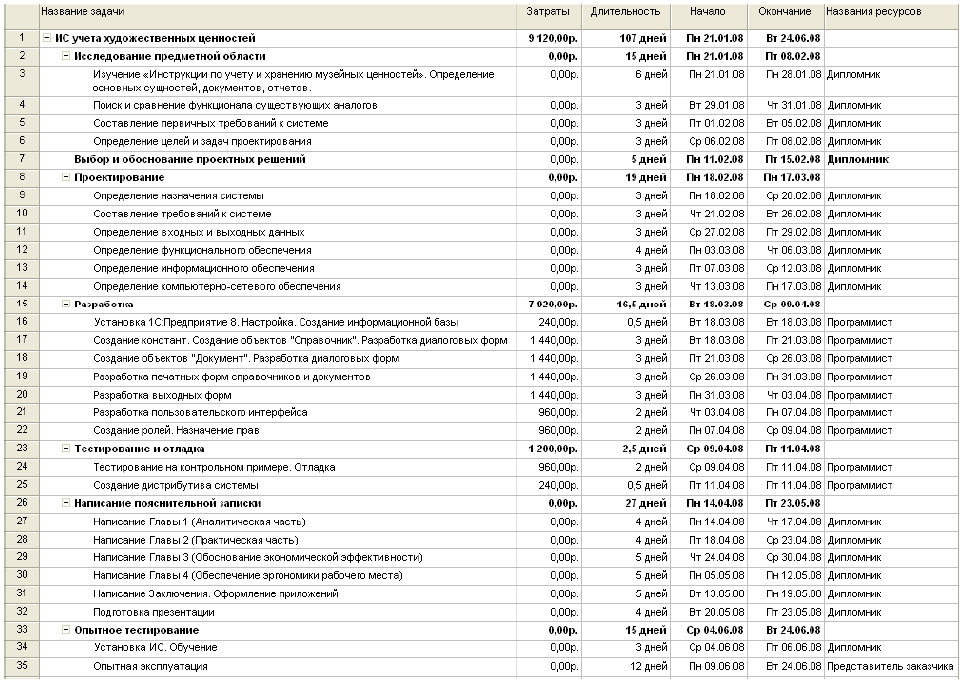Collapse 'Исследование предметной области' group
Screen dimensions: 964x683
(66, 56)
